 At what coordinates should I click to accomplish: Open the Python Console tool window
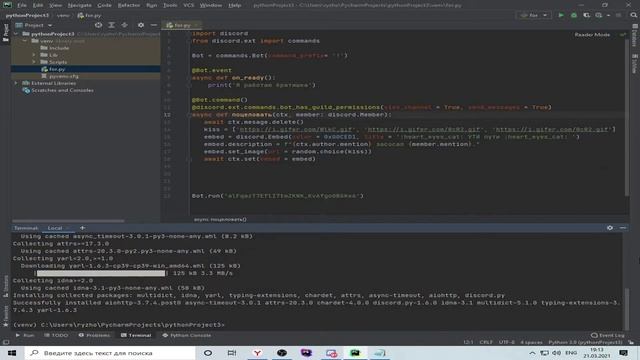(187, 335)
